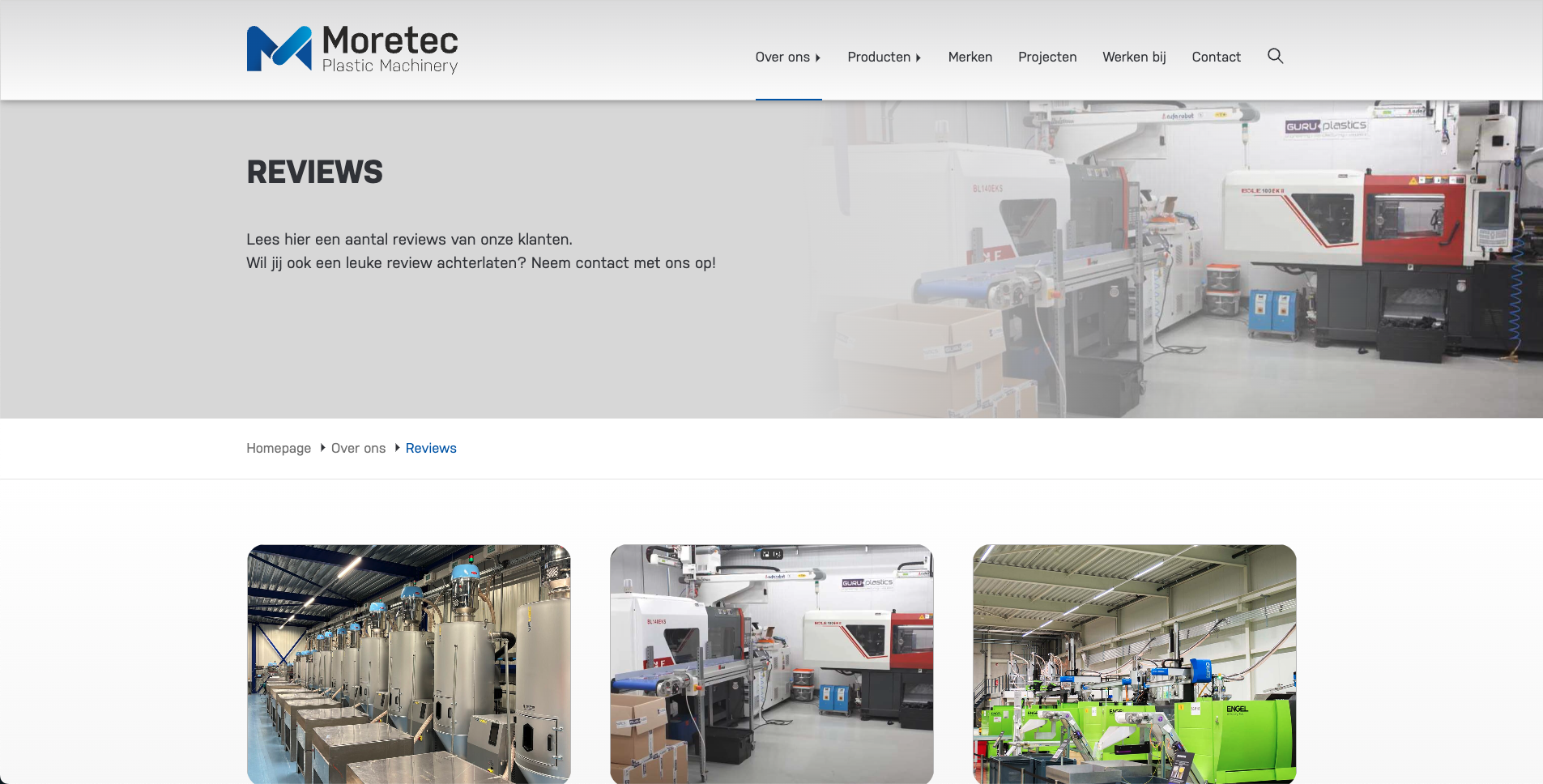Viewport: 1543px width, 784px height.
Task: Expand the Producten dropdown arrow
Action: [919, 58]
